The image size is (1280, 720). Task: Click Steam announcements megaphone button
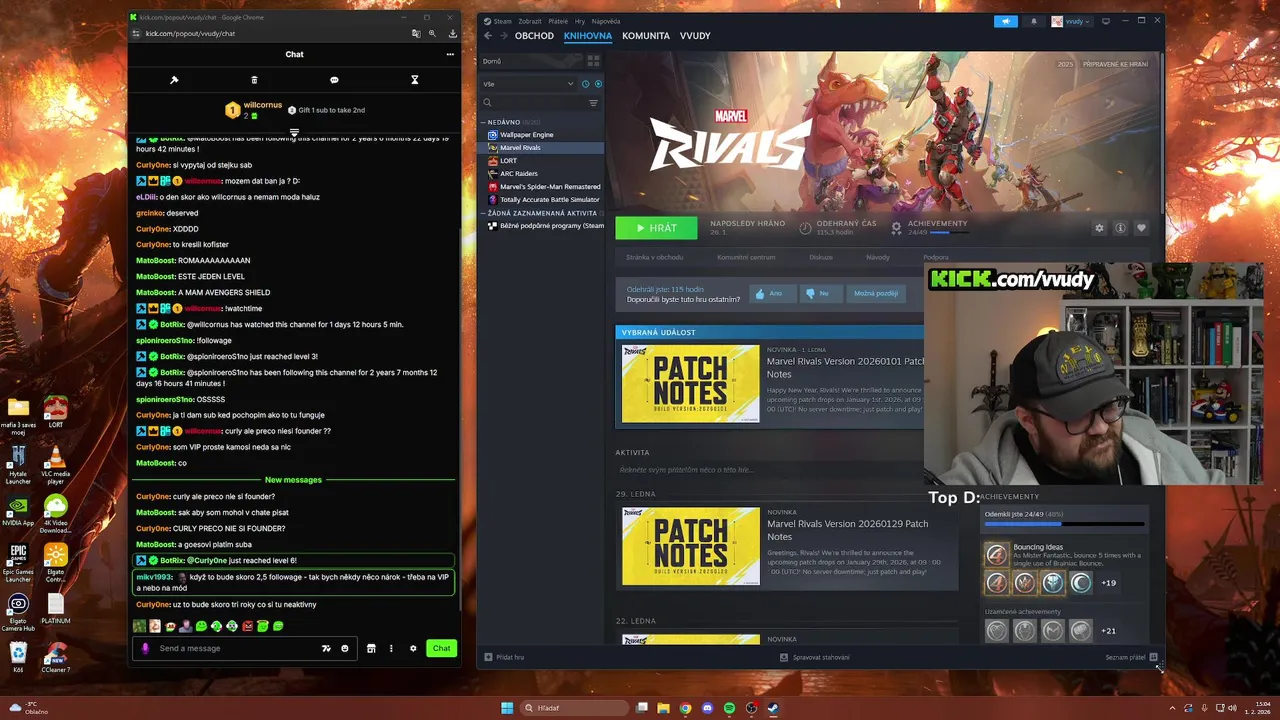1006,21
